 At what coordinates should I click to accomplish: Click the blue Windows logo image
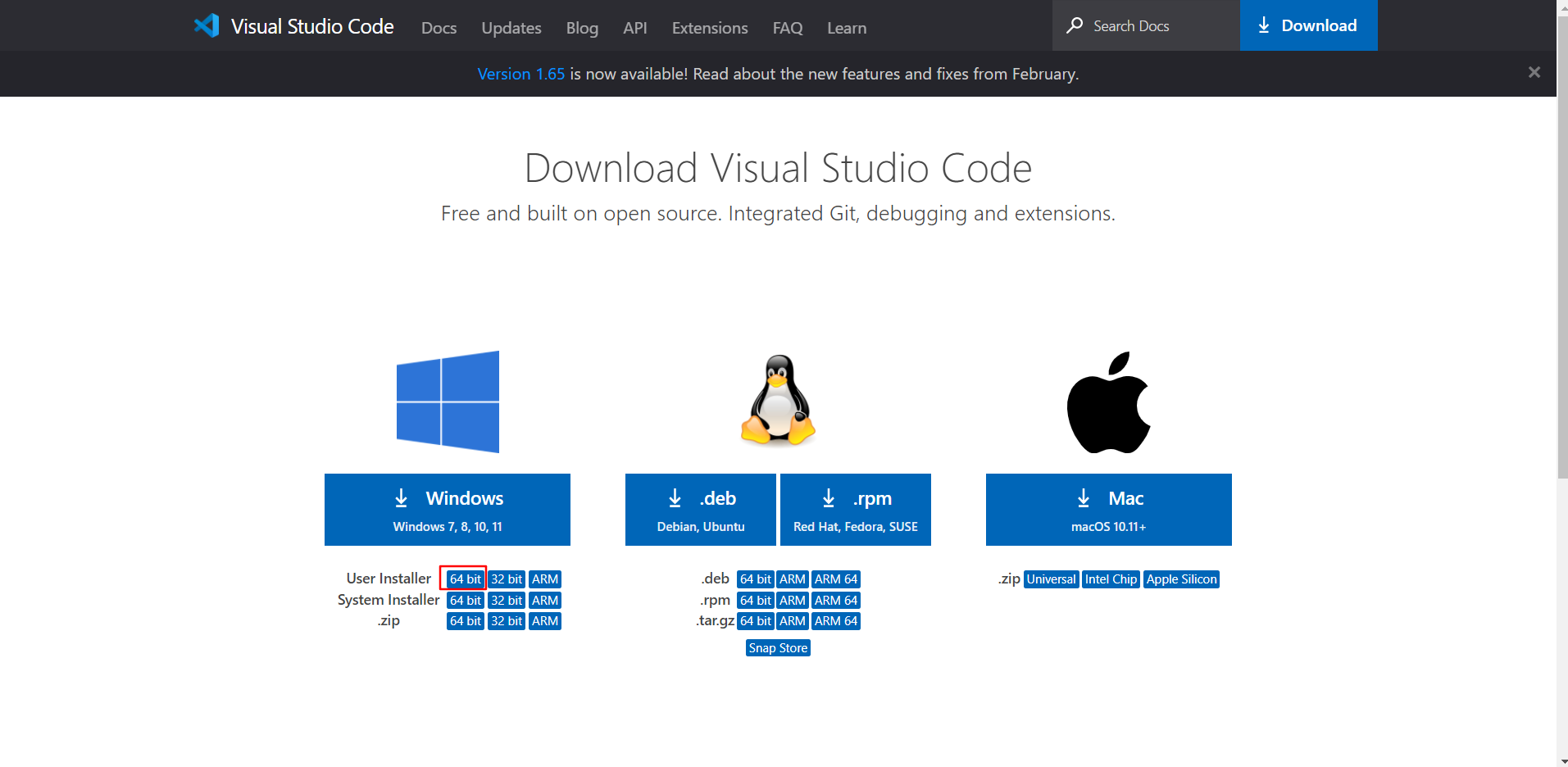click(x=448, y=402)
